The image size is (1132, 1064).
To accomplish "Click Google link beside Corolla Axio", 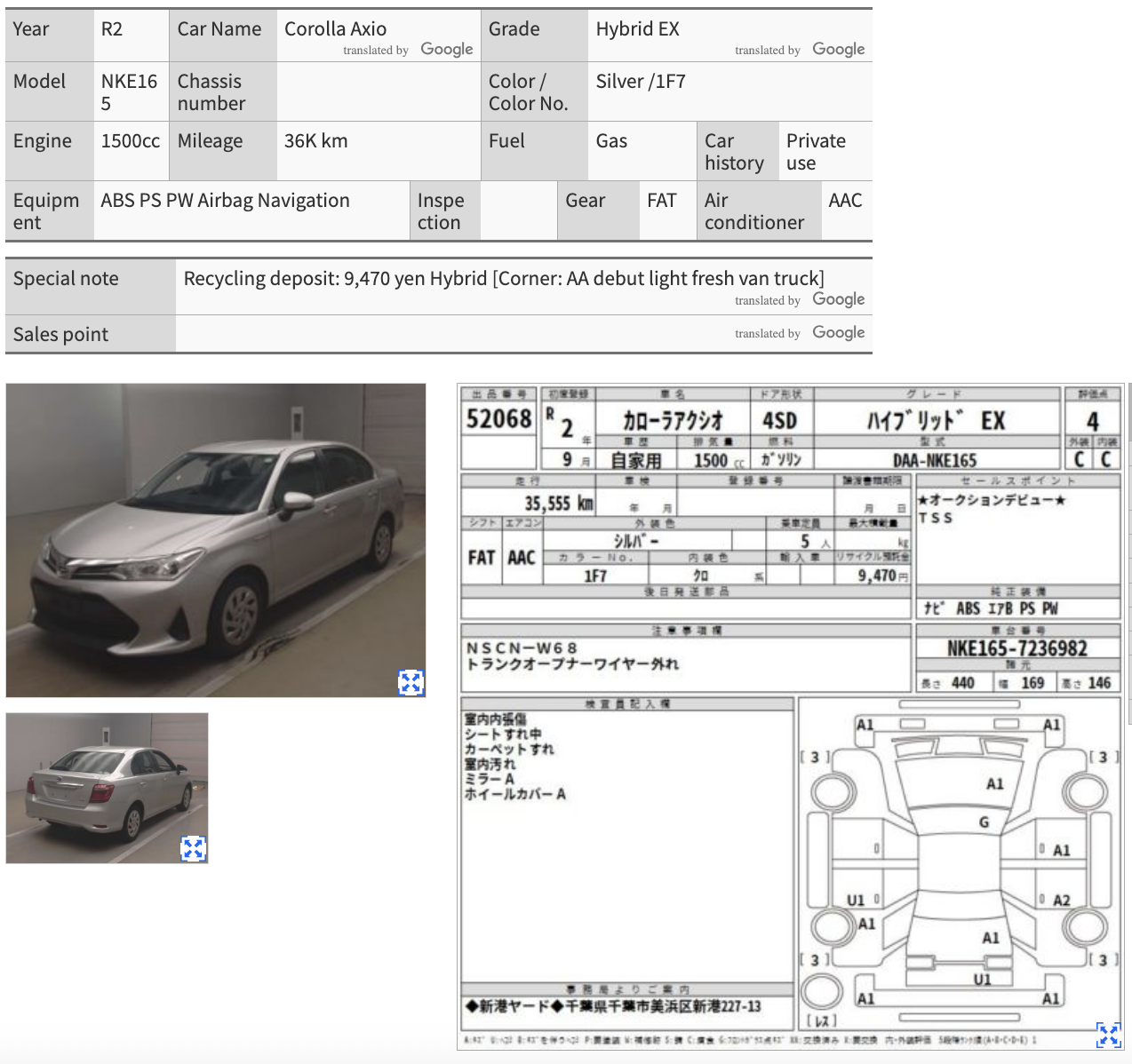I will 446,50.
